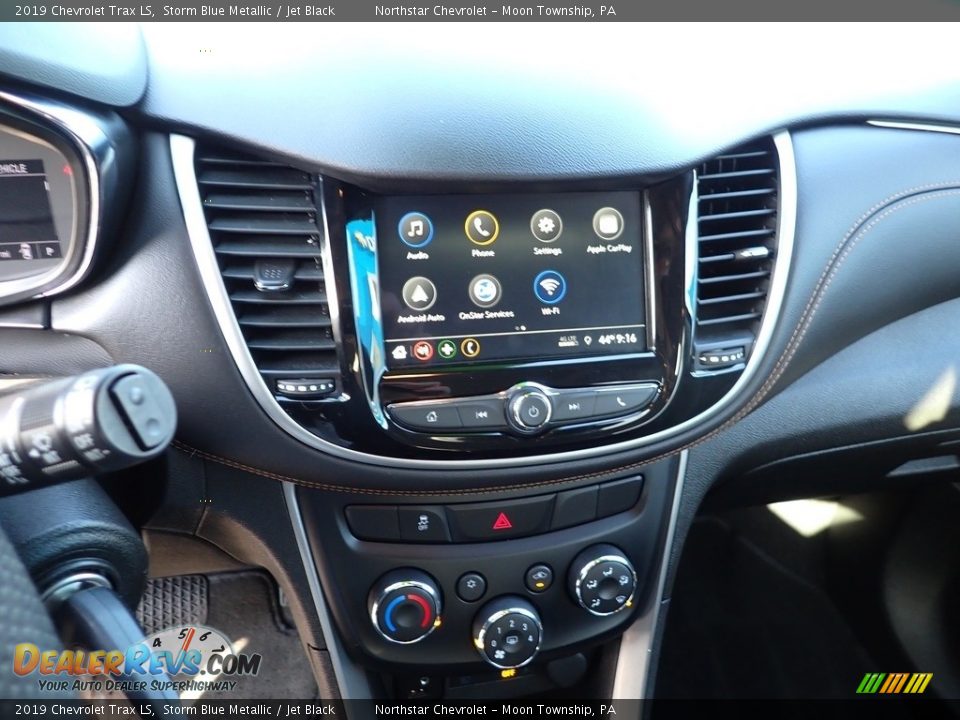960x720 pixels.
Task: Tap yellow phone shortcut in bottom tray
Action: coord(470,348)
